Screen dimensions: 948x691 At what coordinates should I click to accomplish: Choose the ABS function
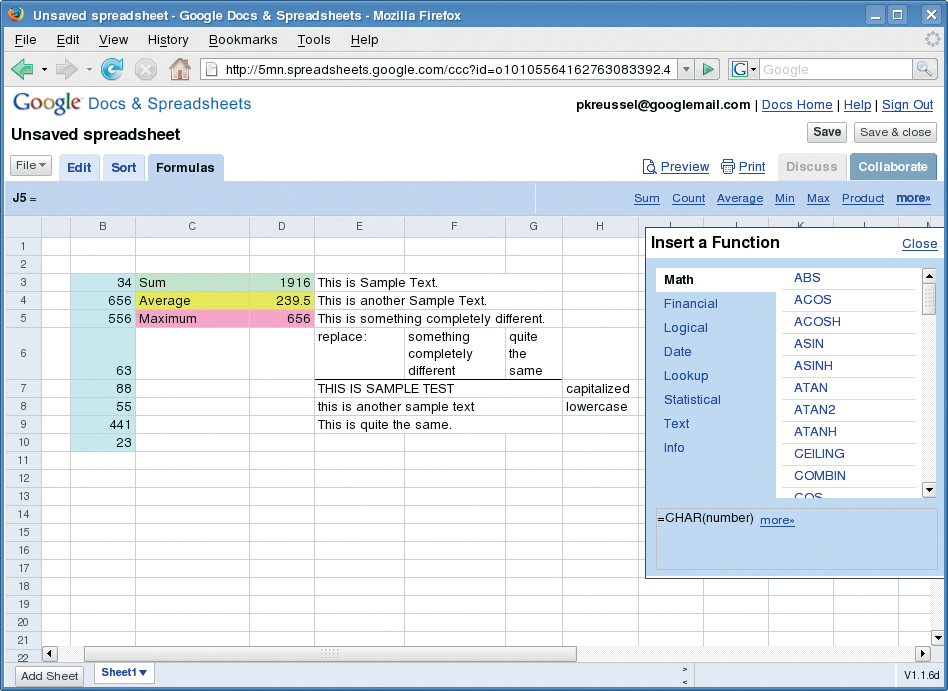pyautogui.click(x=807, y=278)
